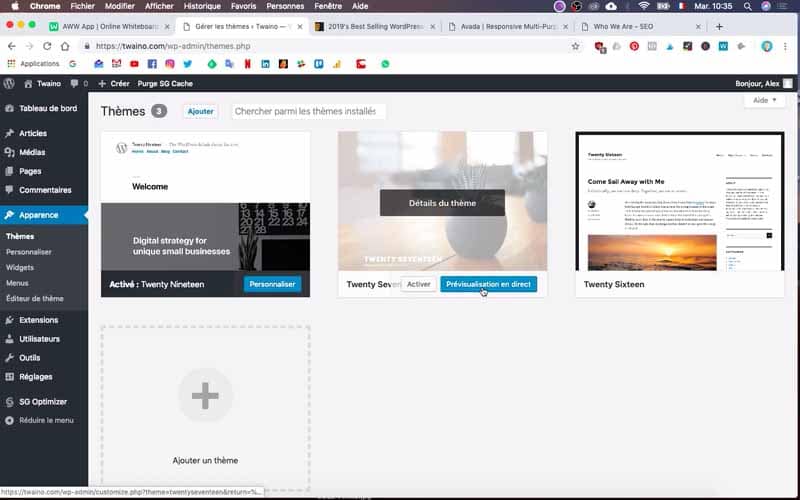
Task: Click the WordPress logo in admin bar
Action: 9,83
